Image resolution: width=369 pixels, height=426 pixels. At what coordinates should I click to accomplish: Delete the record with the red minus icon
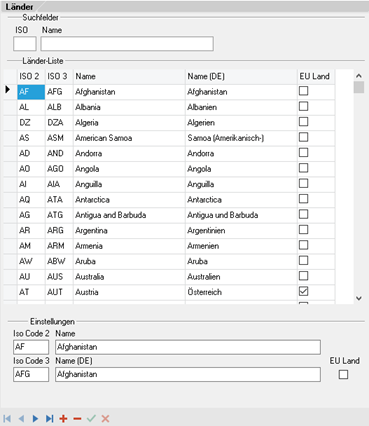pyautogui.click(x=77, y=419)
